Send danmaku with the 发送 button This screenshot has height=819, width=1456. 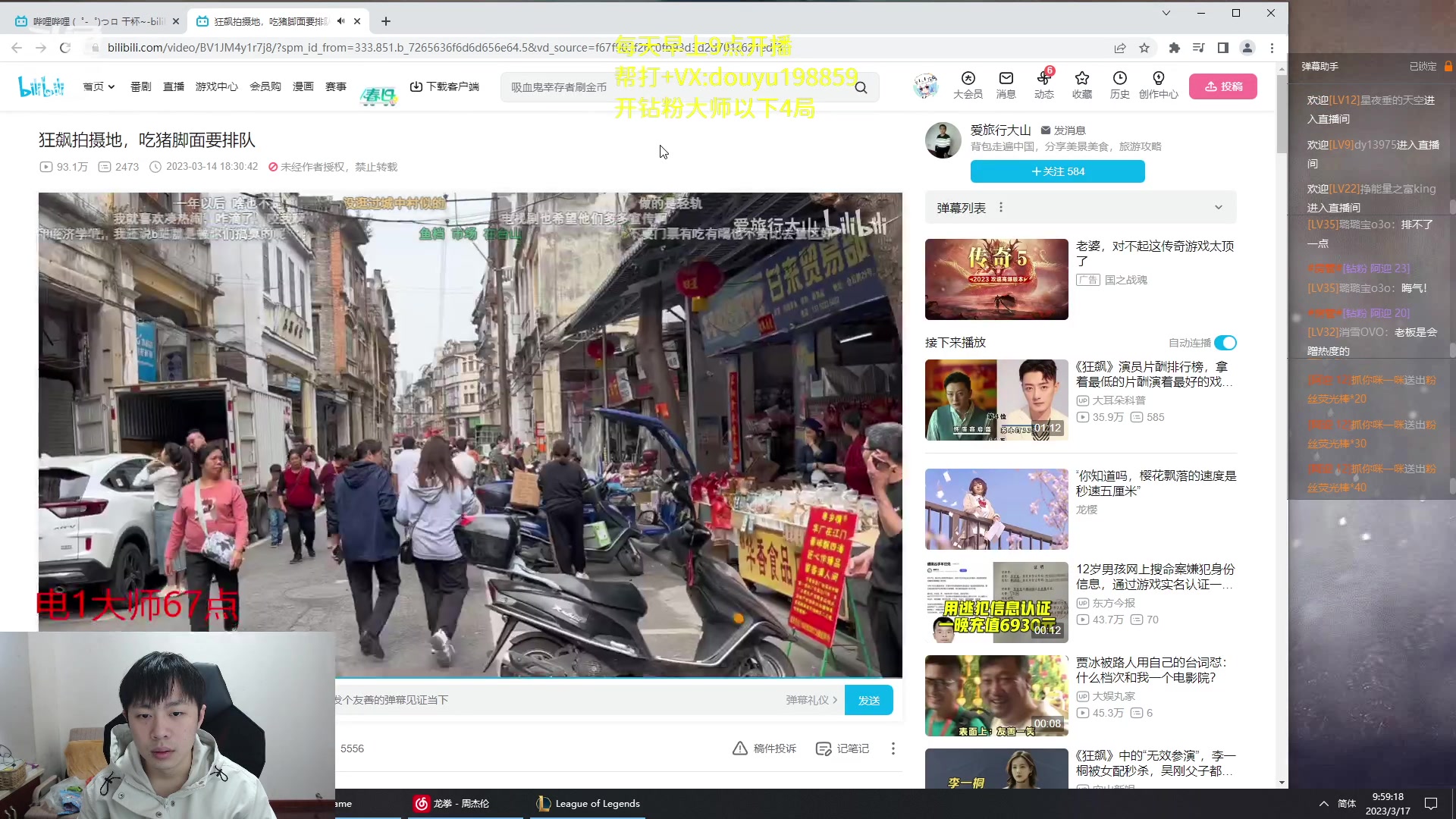(x=868, y=699)
